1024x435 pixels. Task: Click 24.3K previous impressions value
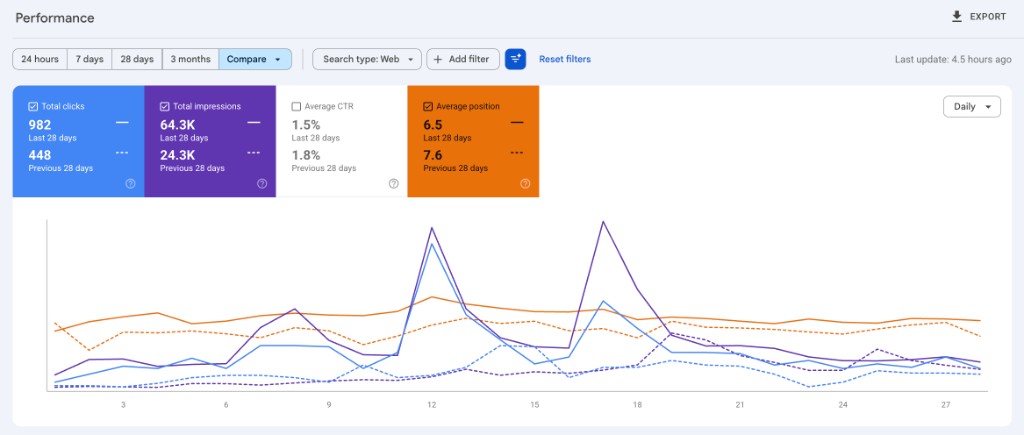point(178,155)
